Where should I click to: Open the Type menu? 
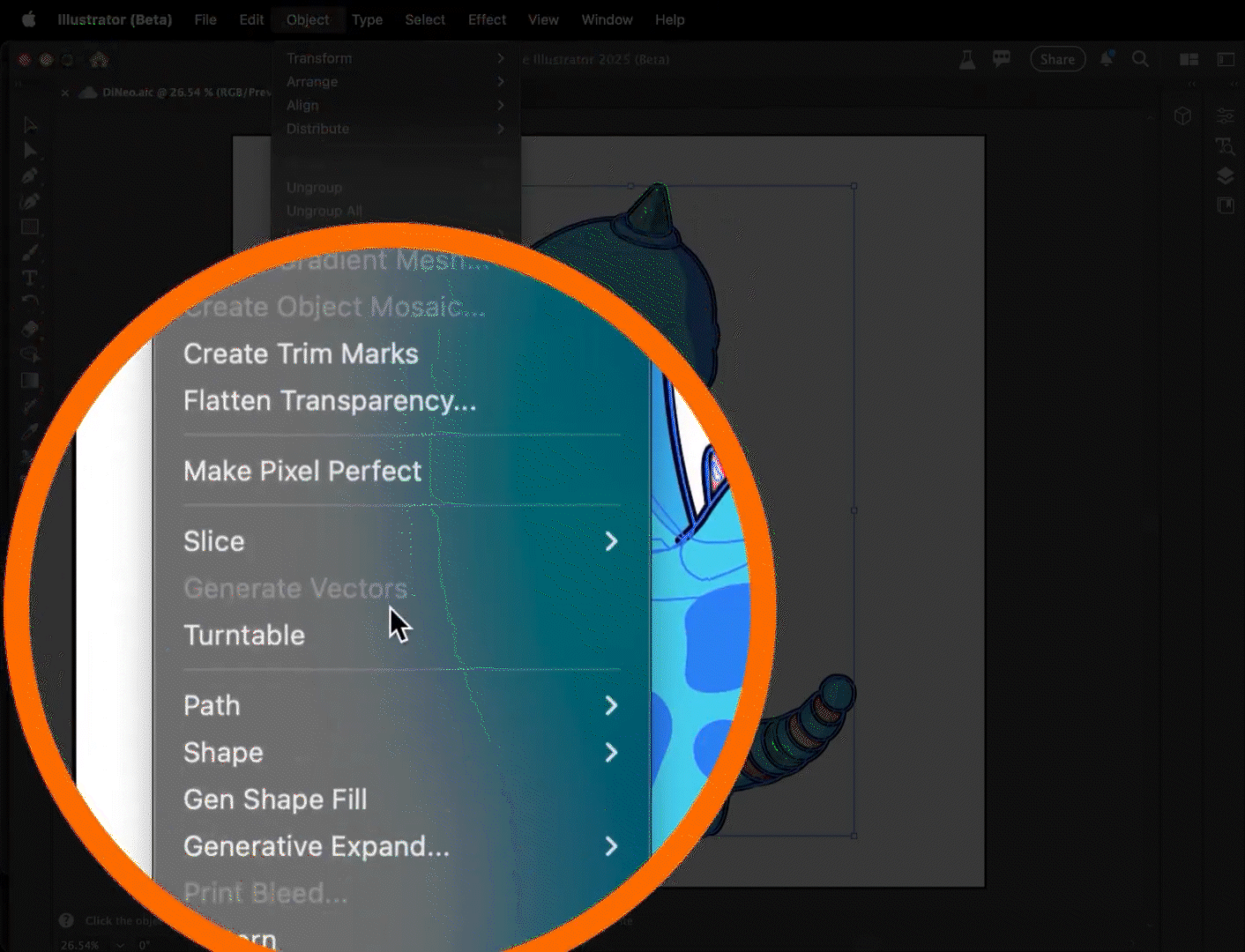[367, 19]
